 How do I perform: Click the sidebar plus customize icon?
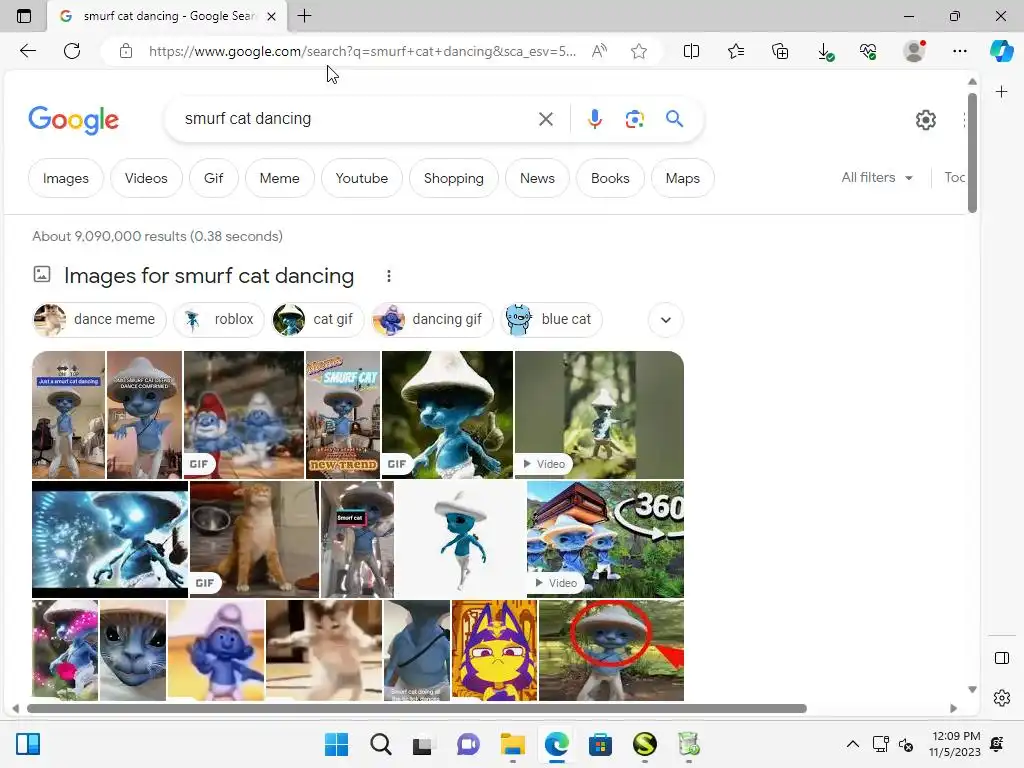pos(1001,92)
